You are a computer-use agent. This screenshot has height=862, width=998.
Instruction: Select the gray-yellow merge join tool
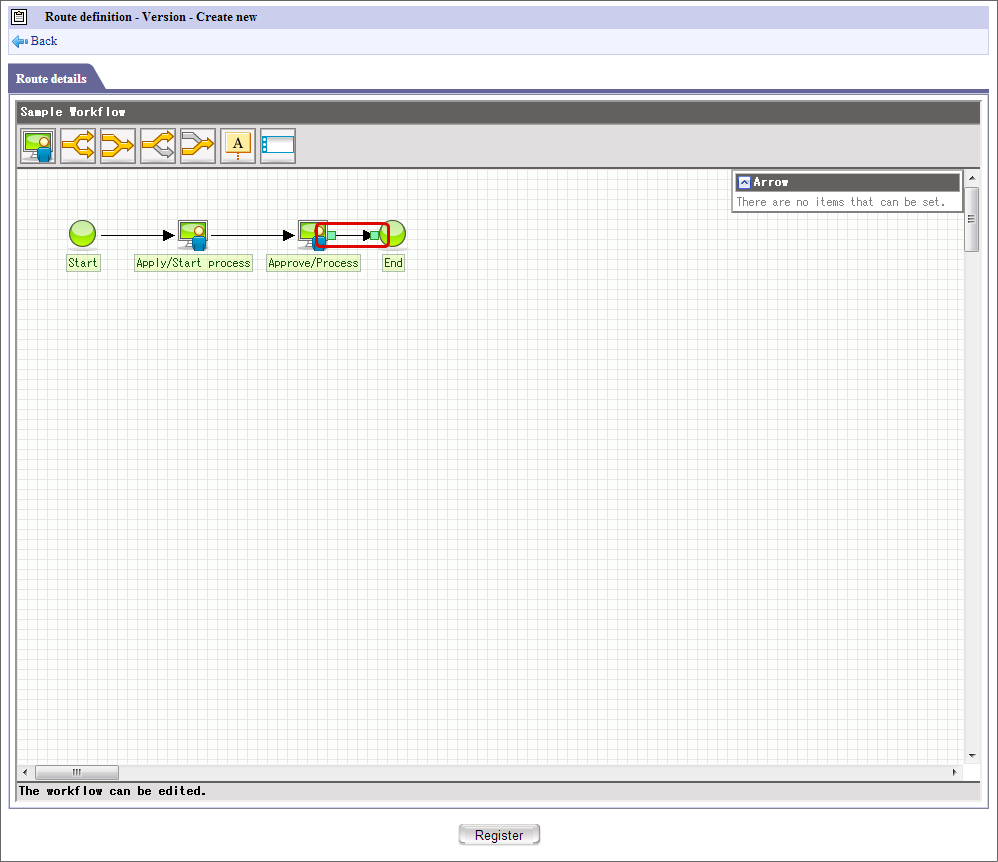198,146
